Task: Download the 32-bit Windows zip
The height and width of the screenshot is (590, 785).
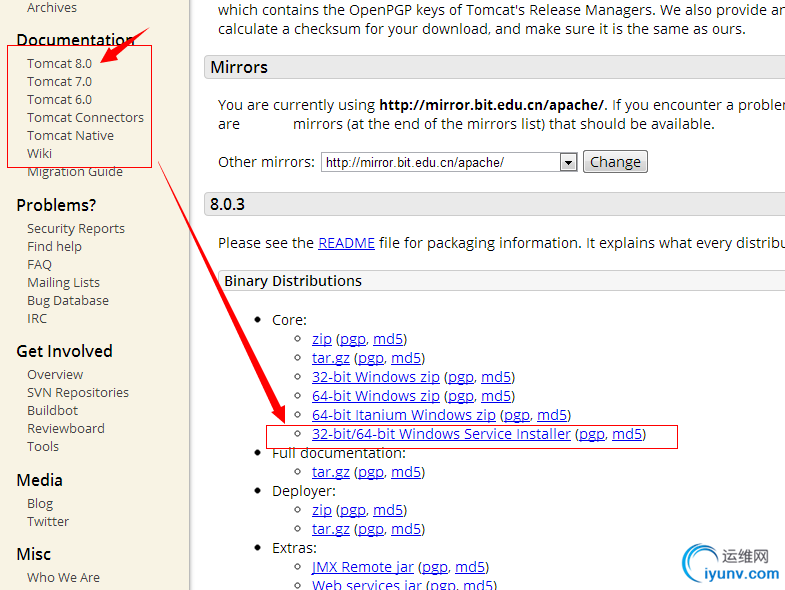Action: (375, 377)
